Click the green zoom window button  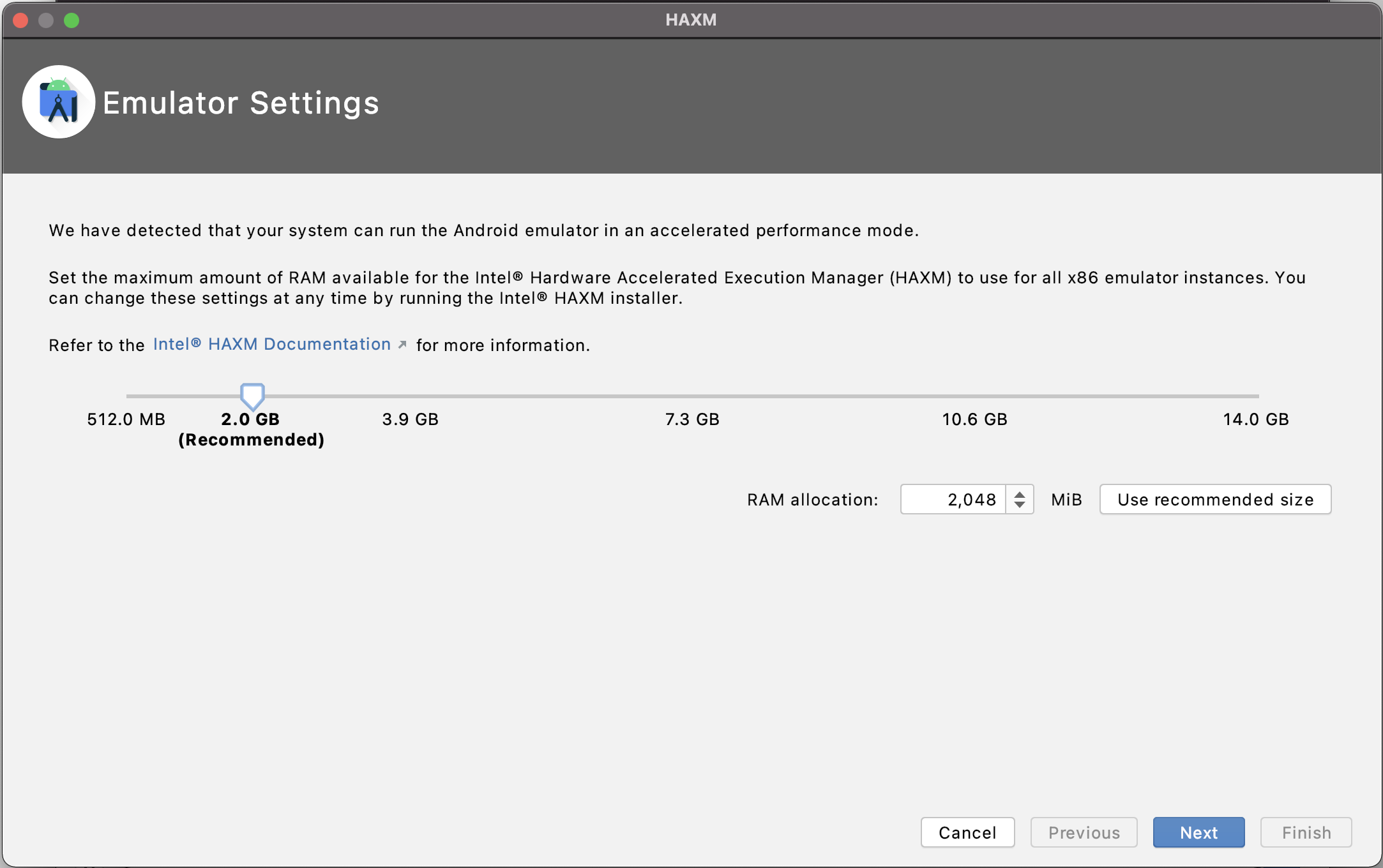pyautogui.click(x=72, y=20)
